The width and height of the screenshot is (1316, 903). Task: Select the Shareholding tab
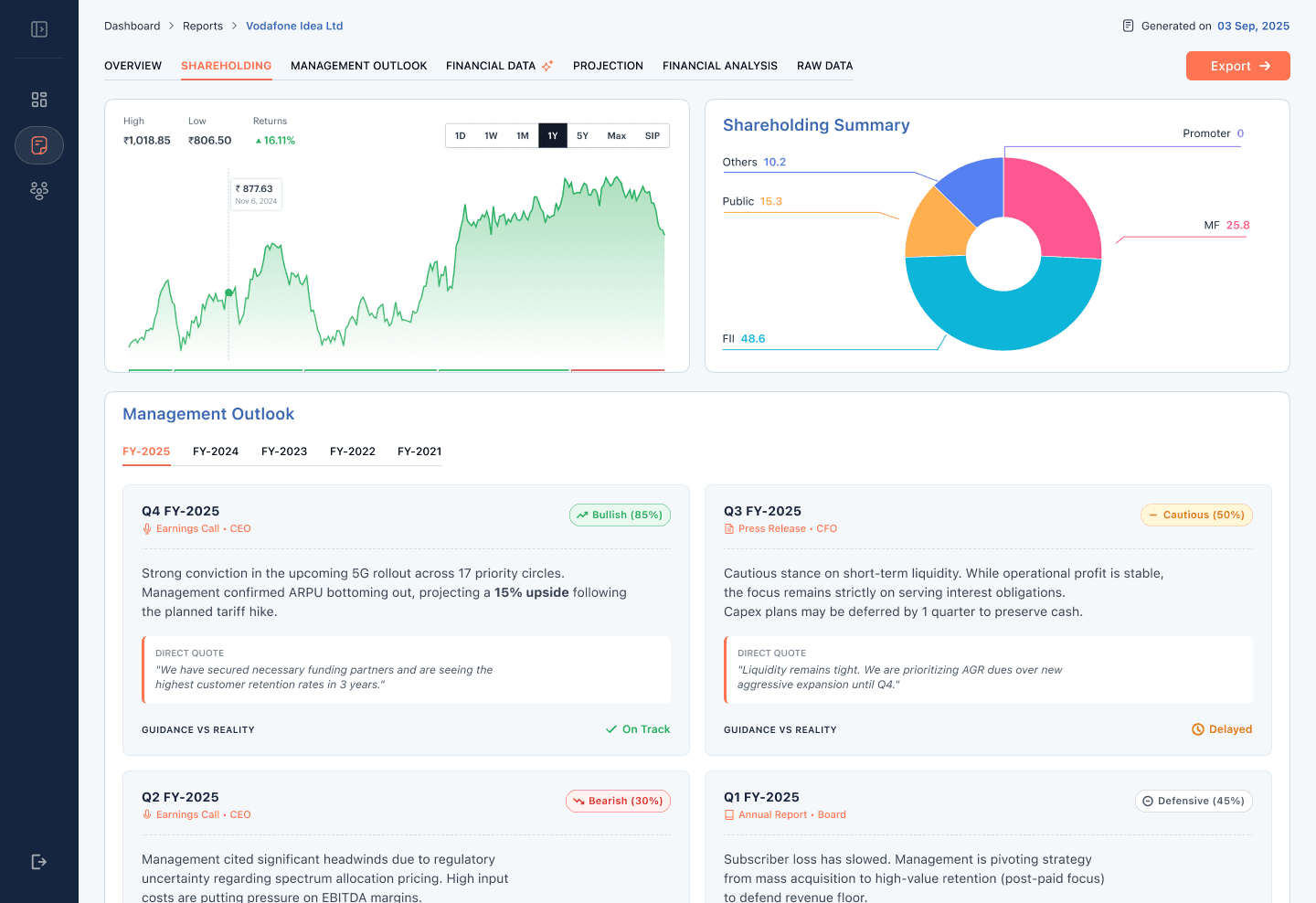point(227,66)
